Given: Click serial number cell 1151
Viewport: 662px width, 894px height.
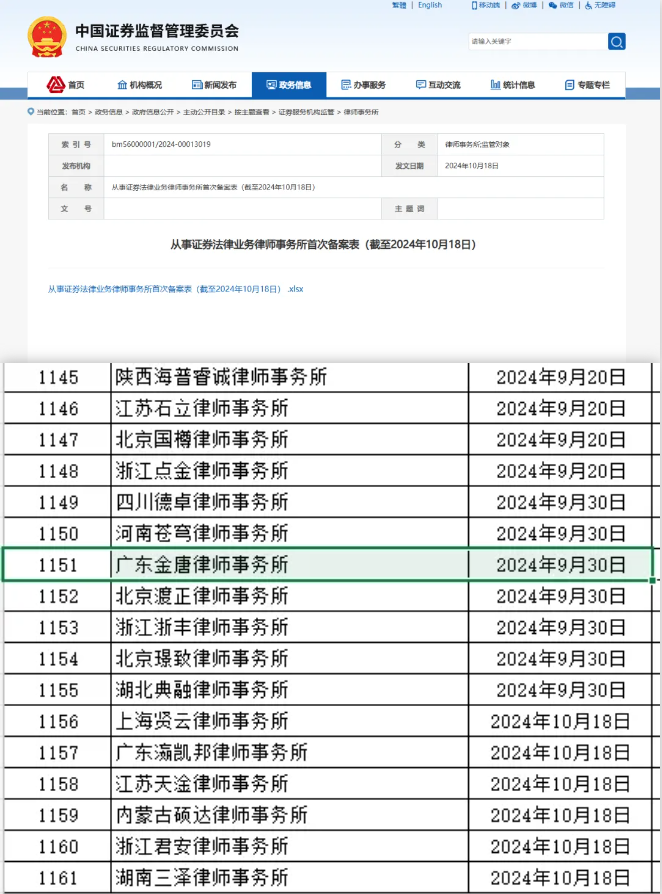Looking at the screenshot, I should pyautogui.click(x=58, y=565).
